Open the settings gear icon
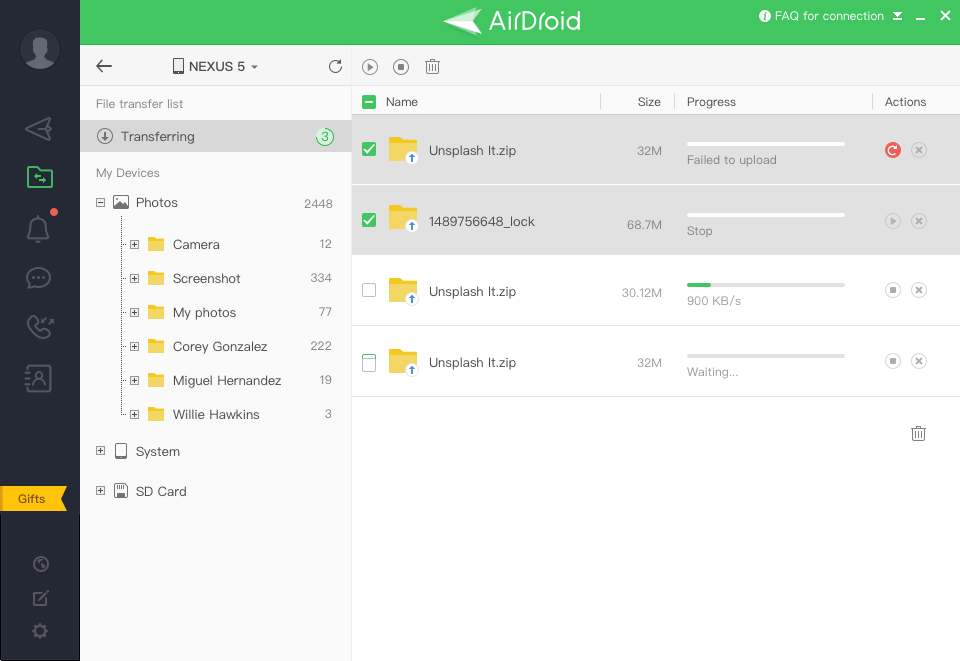The image size is (960, 661). pyautogui.click(x=40, y=631)
